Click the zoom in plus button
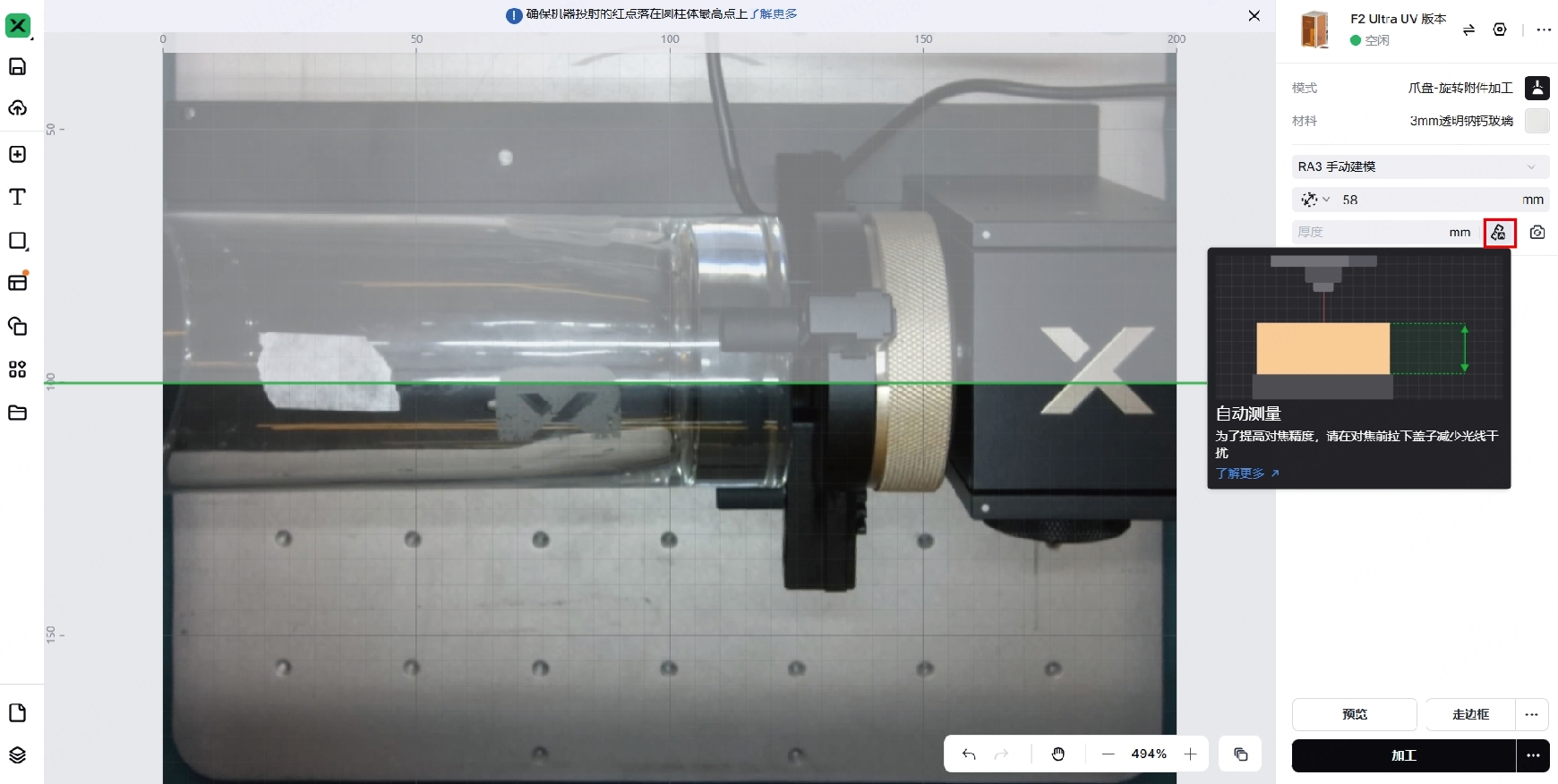Screen dimensions: 1558x784 click(x=1190, y=754)
